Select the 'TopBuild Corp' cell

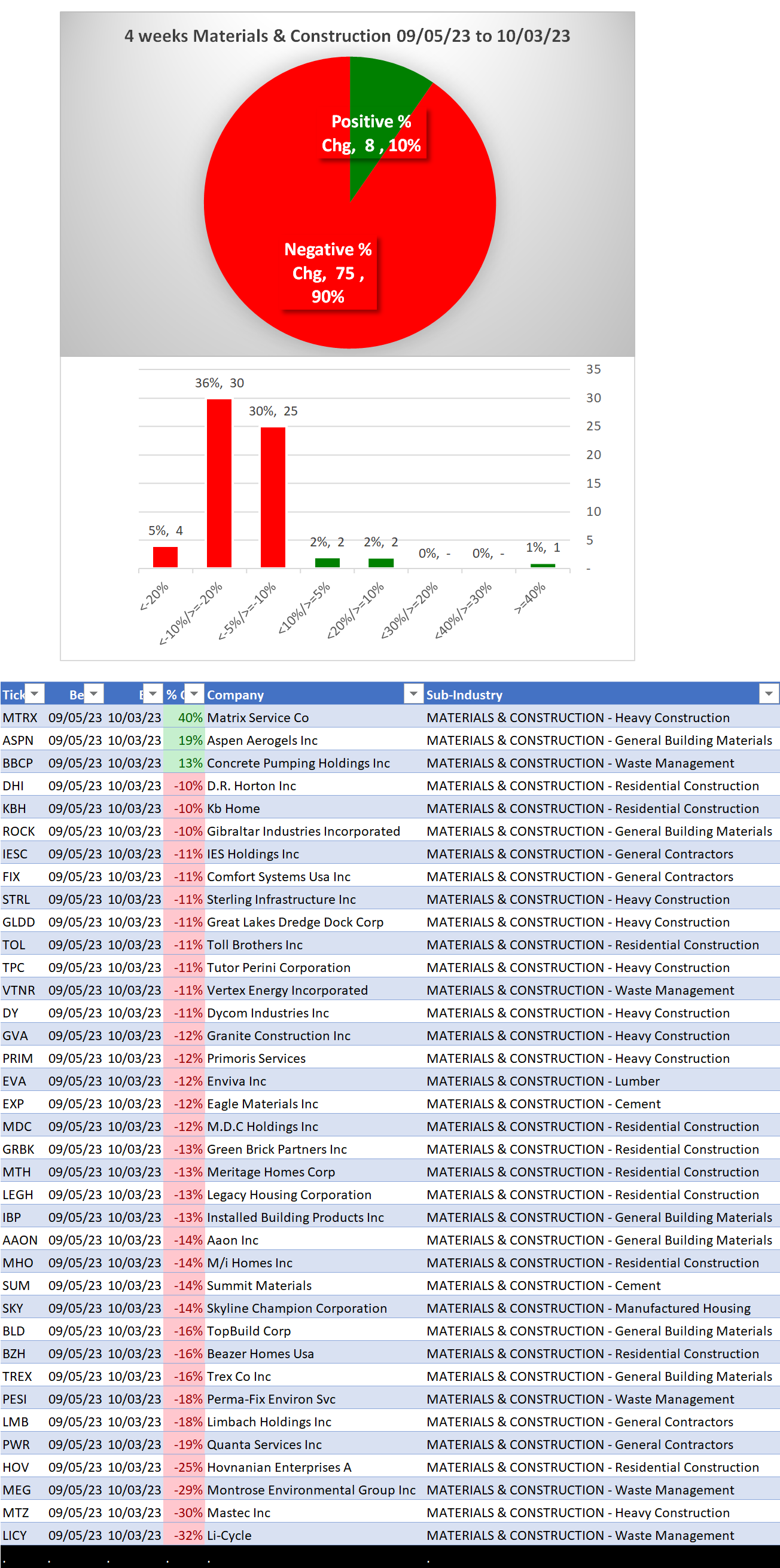(x=314, y=1331)
